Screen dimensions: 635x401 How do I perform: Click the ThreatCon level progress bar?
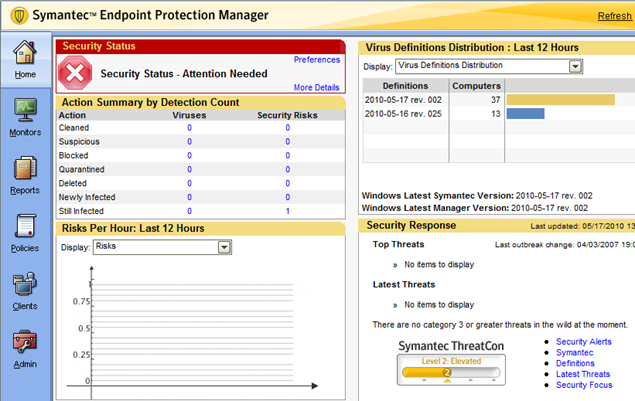(x=451, y=372)
